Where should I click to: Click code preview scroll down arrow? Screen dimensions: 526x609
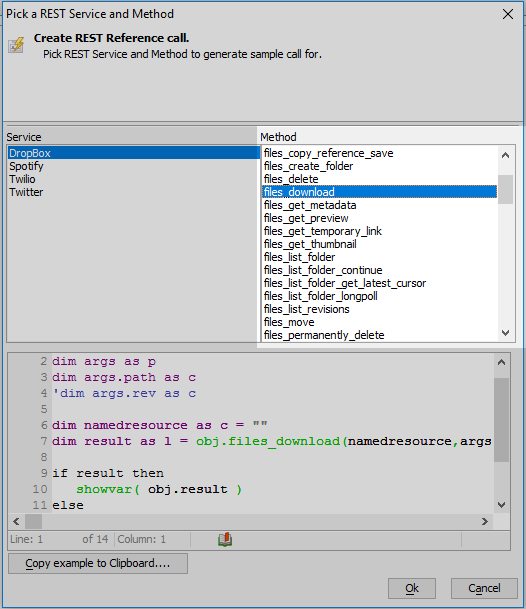tap(502, 505)
